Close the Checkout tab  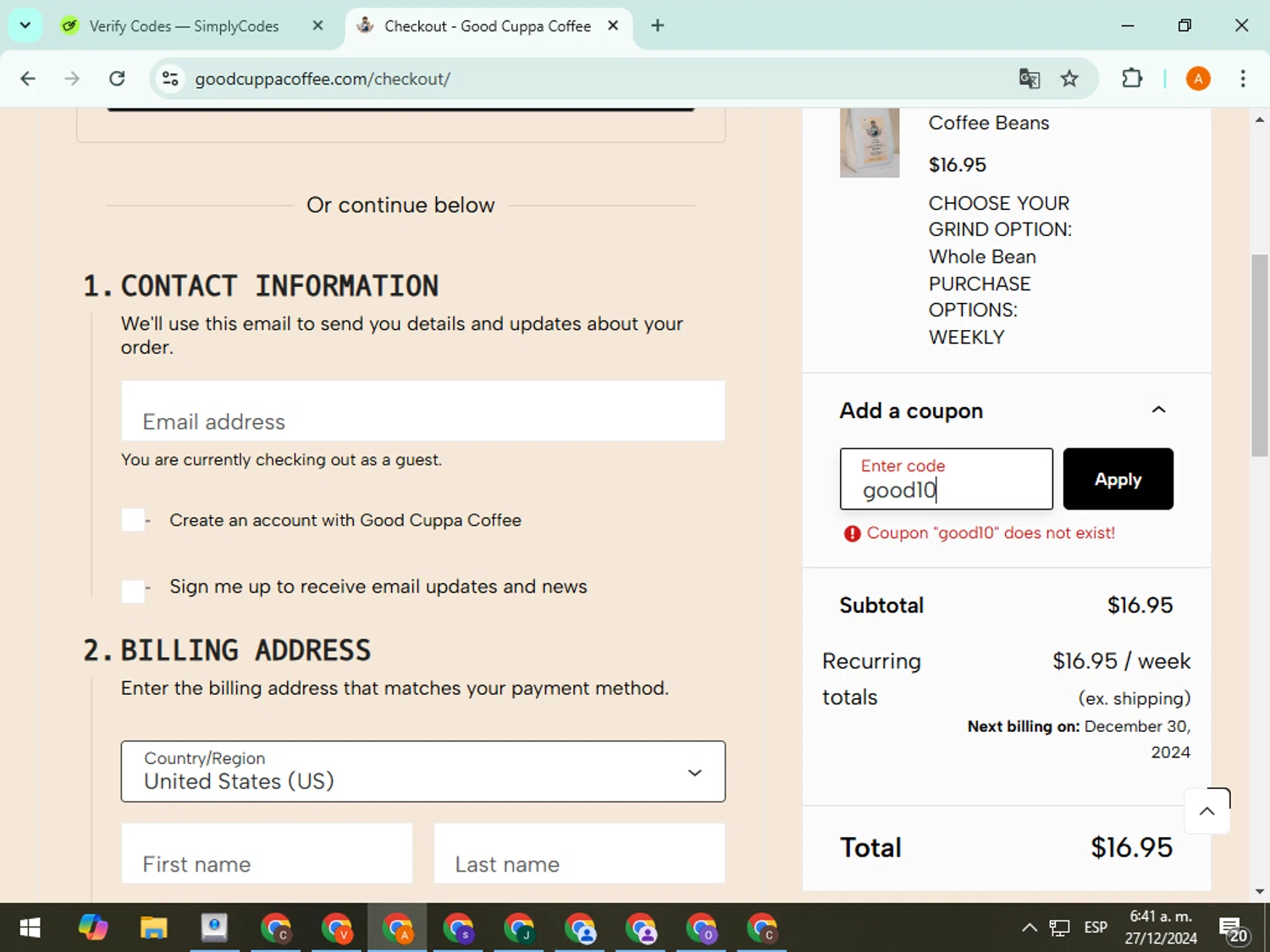(613, 25)
